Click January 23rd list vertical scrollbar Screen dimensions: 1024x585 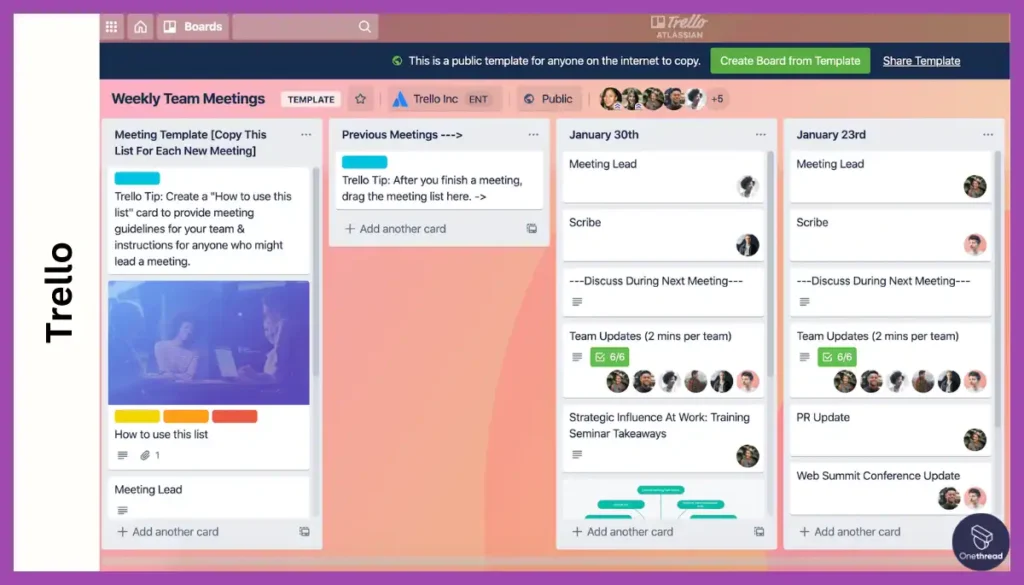click(x=997, y=289)
